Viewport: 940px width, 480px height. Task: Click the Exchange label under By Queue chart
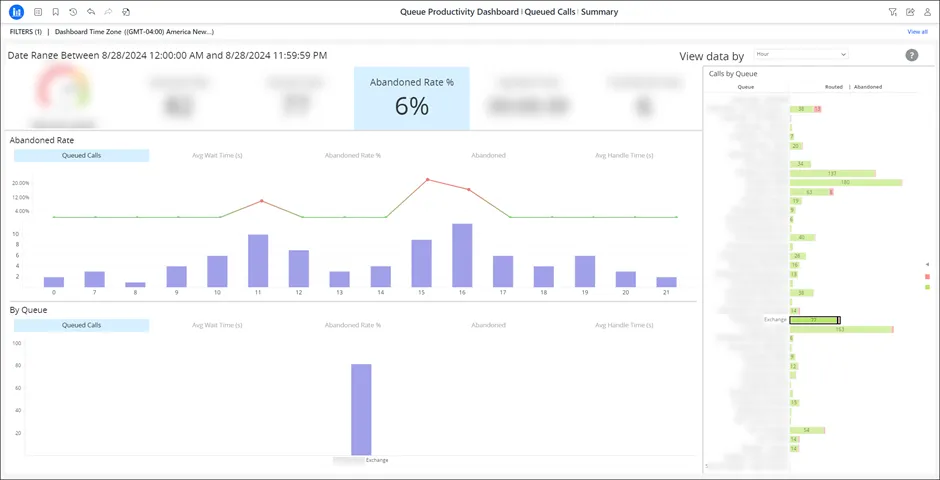377,460
